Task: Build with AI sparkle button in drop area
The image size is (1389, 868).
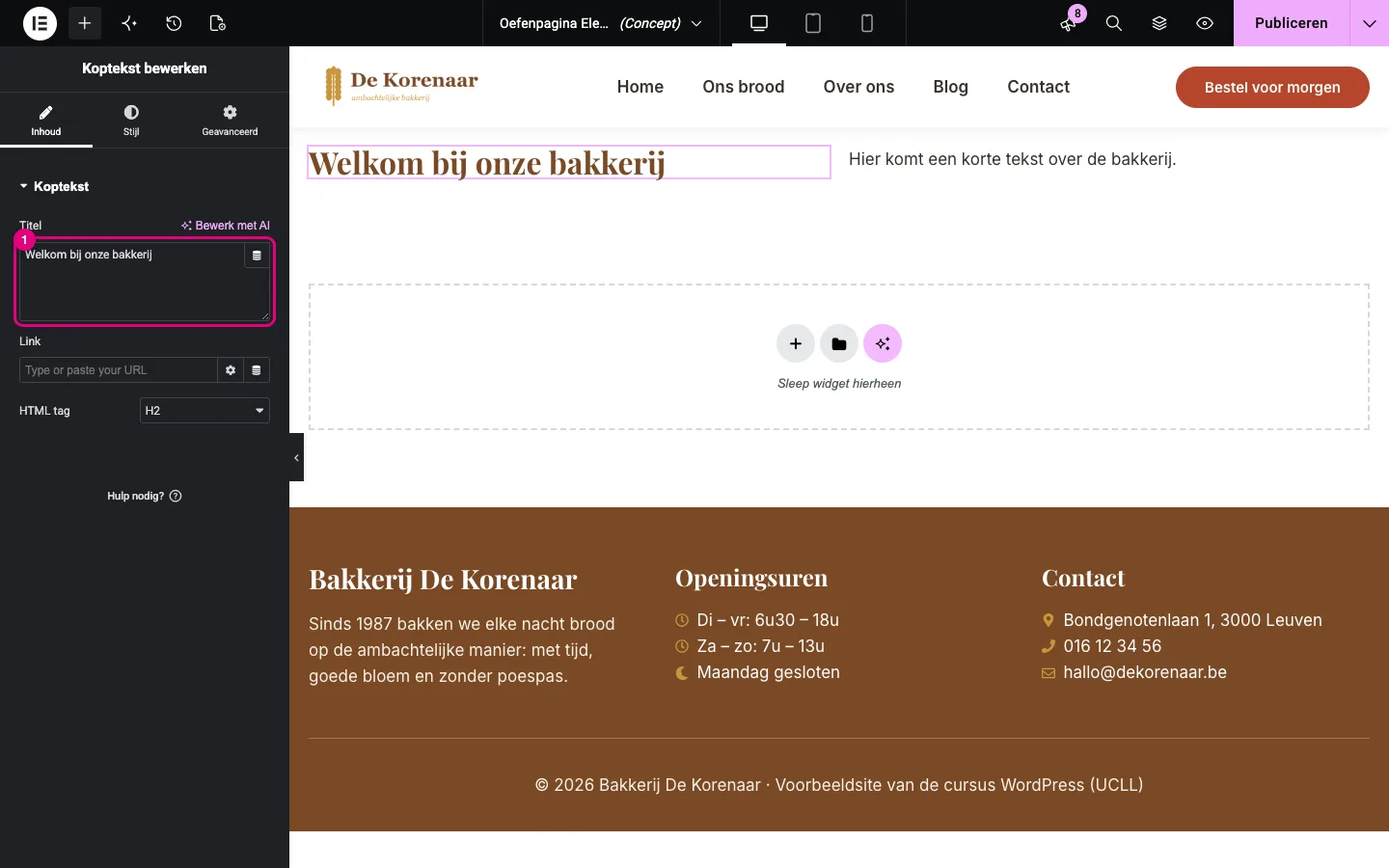Action: pyautogui.click(x=883, y=343)
